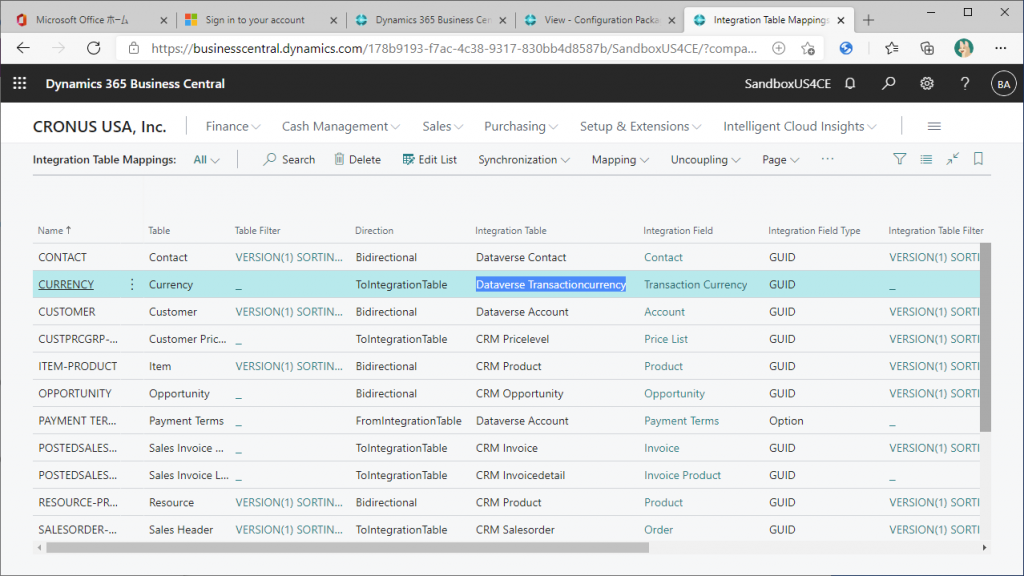1024x576 pixels.
Task: Open the BA user account menu
Action: coord(1003,84)
